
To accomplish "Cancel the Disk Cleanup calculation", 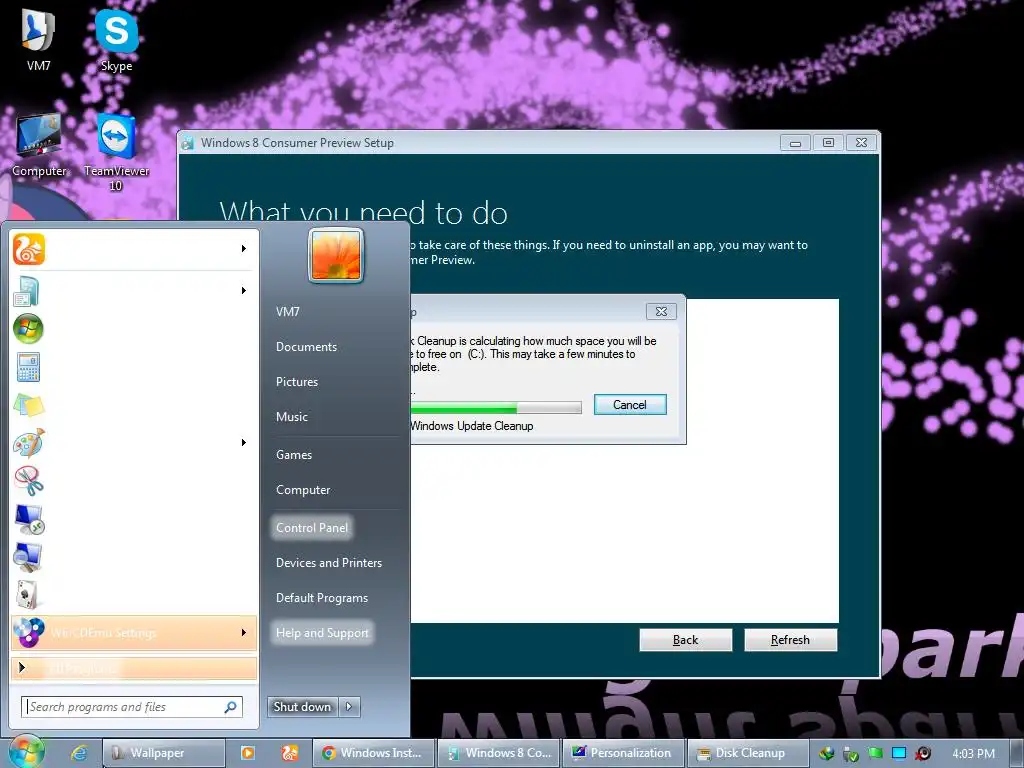I will pyautogui.click(x=630, y=405).
